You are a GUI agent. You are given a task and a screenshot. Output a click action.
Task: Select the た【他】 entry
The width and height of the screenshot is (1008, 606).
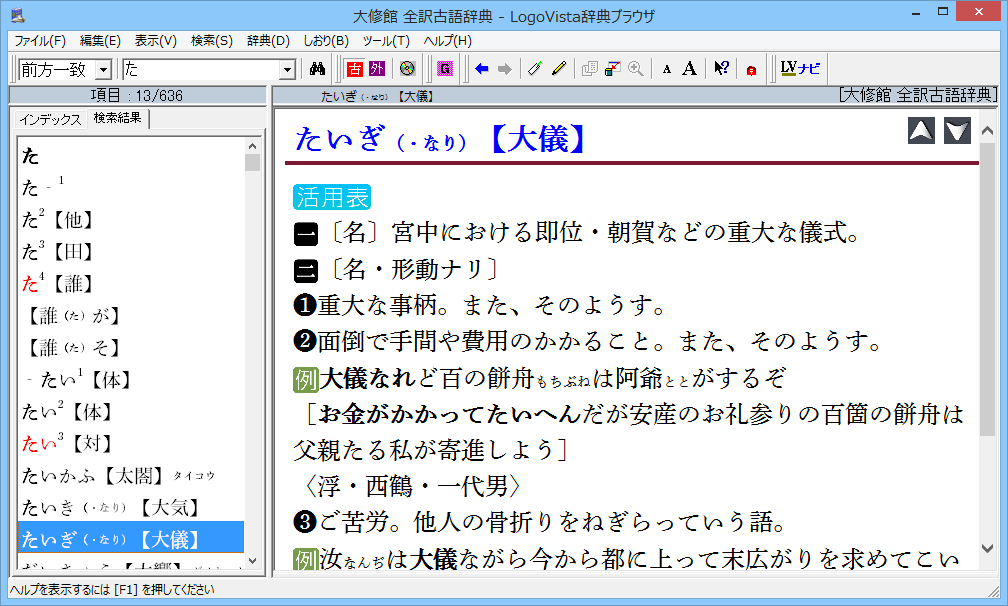(x=58, y=220)
